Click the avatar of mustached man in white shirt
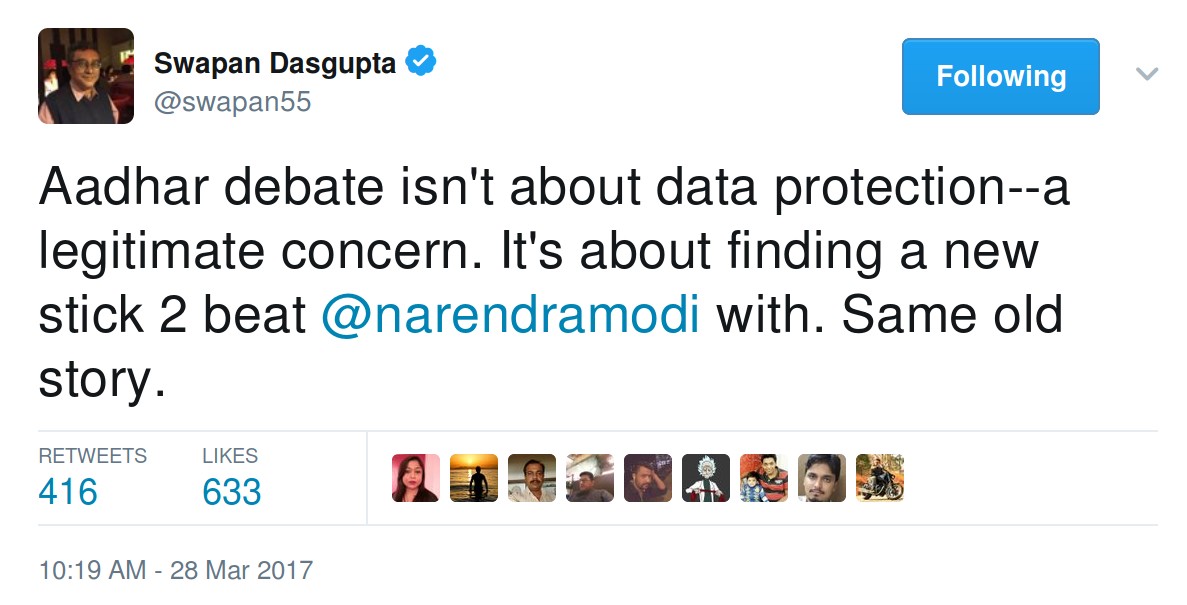 [x=531, y=478]
